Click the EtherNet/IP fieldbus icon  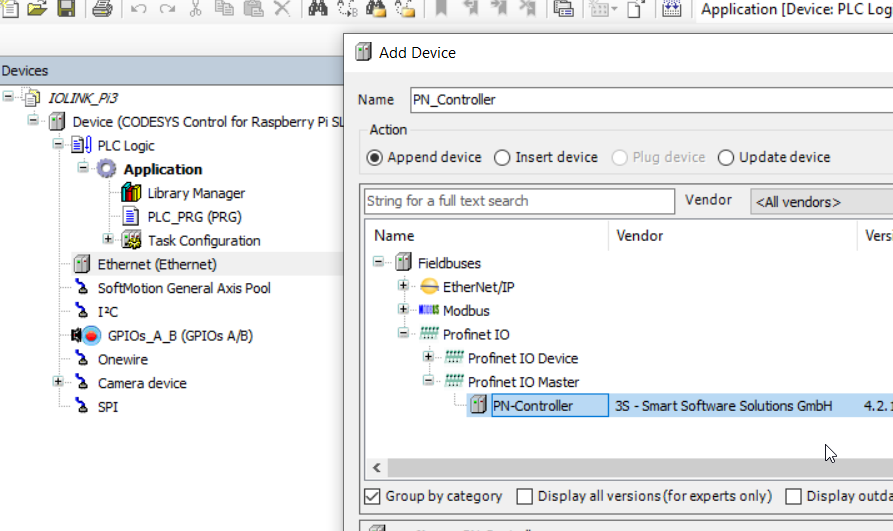pyautogui.click(x=429, y=287)
